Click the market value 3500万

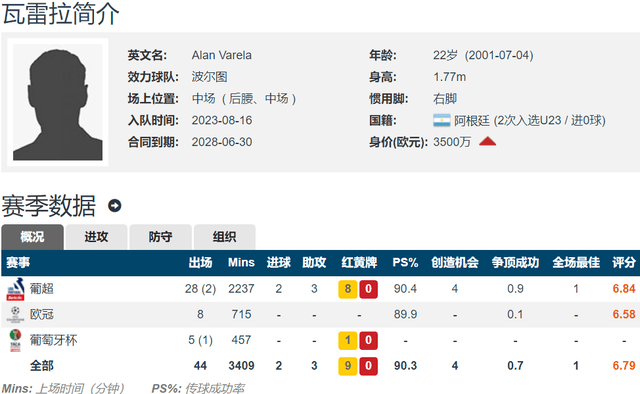coord(452,142)
